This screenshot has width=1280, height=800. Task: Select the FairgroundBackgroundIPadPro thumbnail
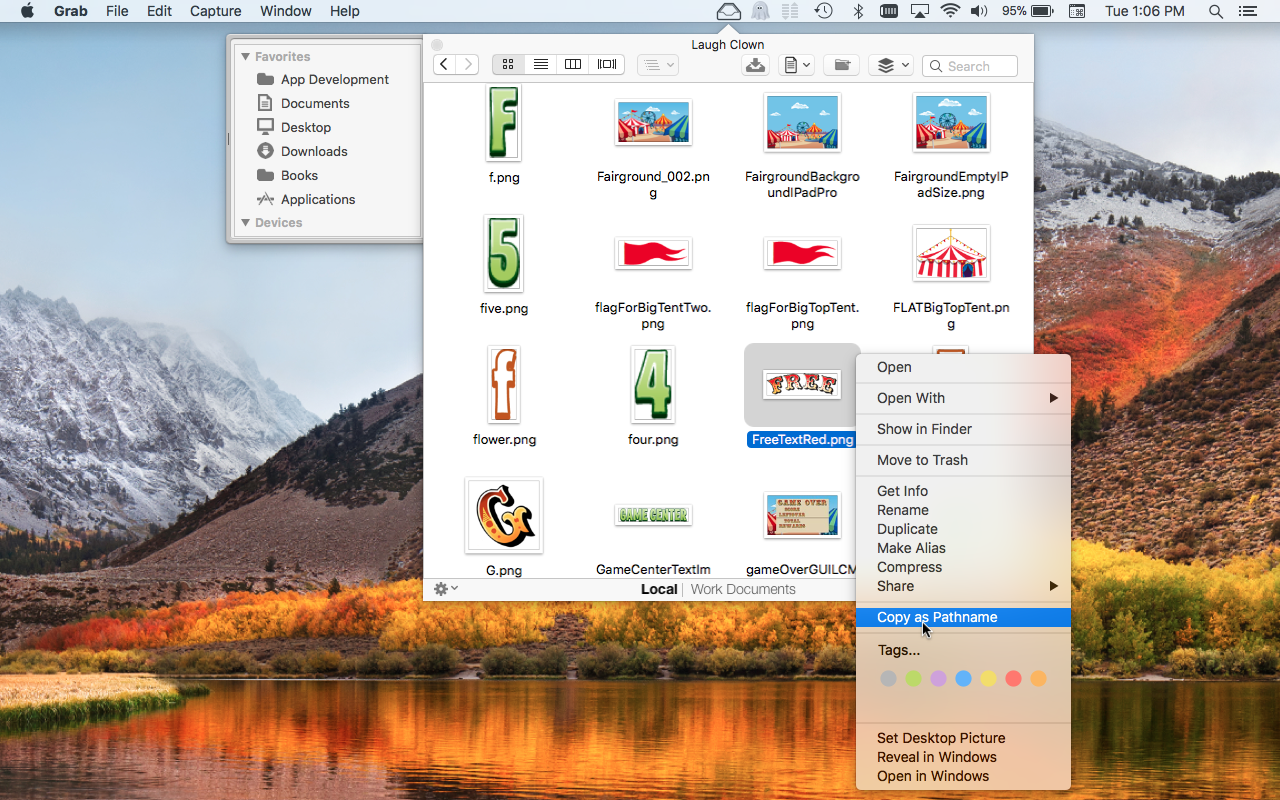(802, 122)
